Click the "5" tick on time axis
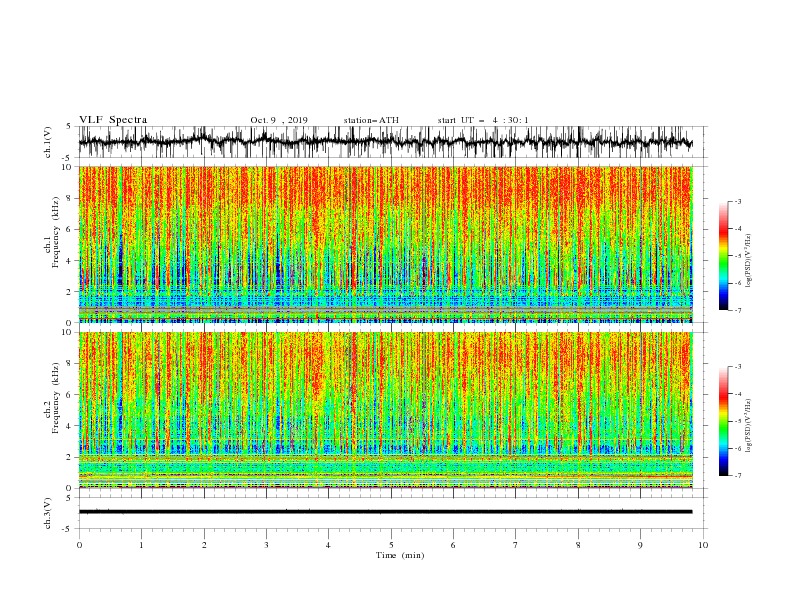This screenshot has height=612, width=792. [x=391, y=545]
